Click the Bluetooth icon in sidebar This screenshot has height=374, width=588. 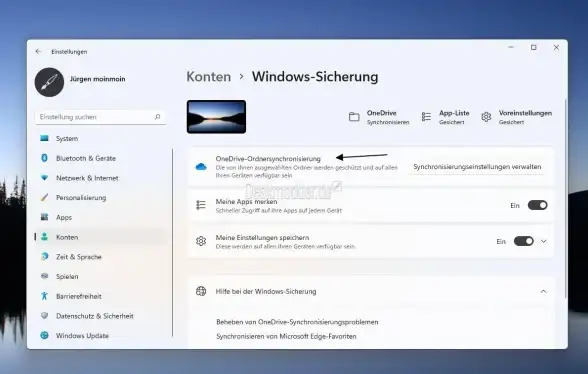click(x=44, y=158)
